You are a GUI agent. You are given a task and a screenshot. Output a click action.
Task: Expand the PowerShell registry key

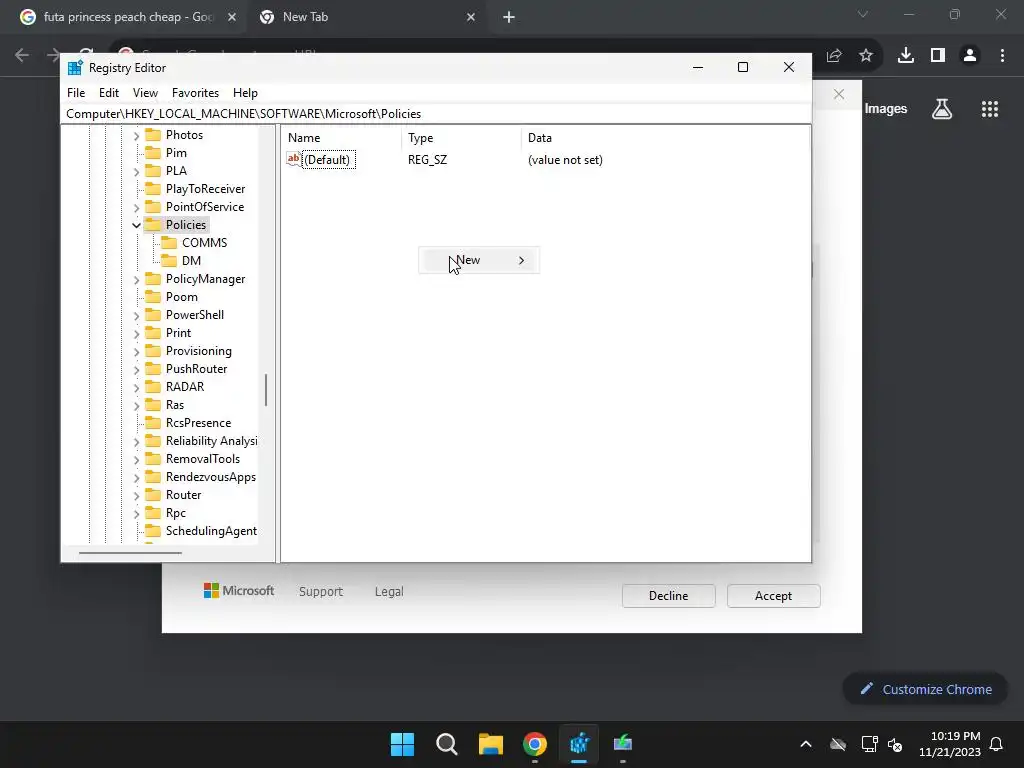coord(136,315)
